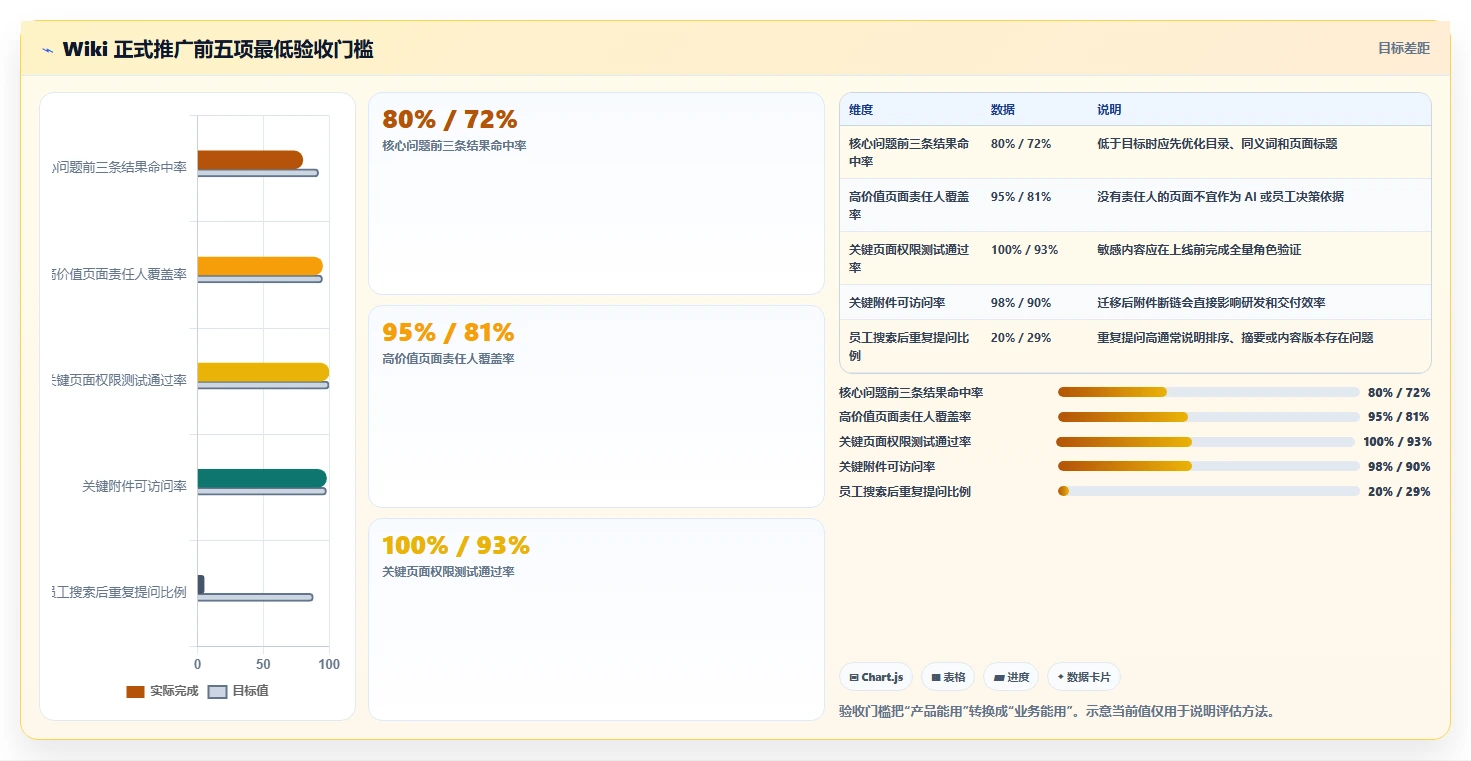Click the Chart.js tag chip
The height and width of the screenshot is (761, 1471).
tap(876, 677)
